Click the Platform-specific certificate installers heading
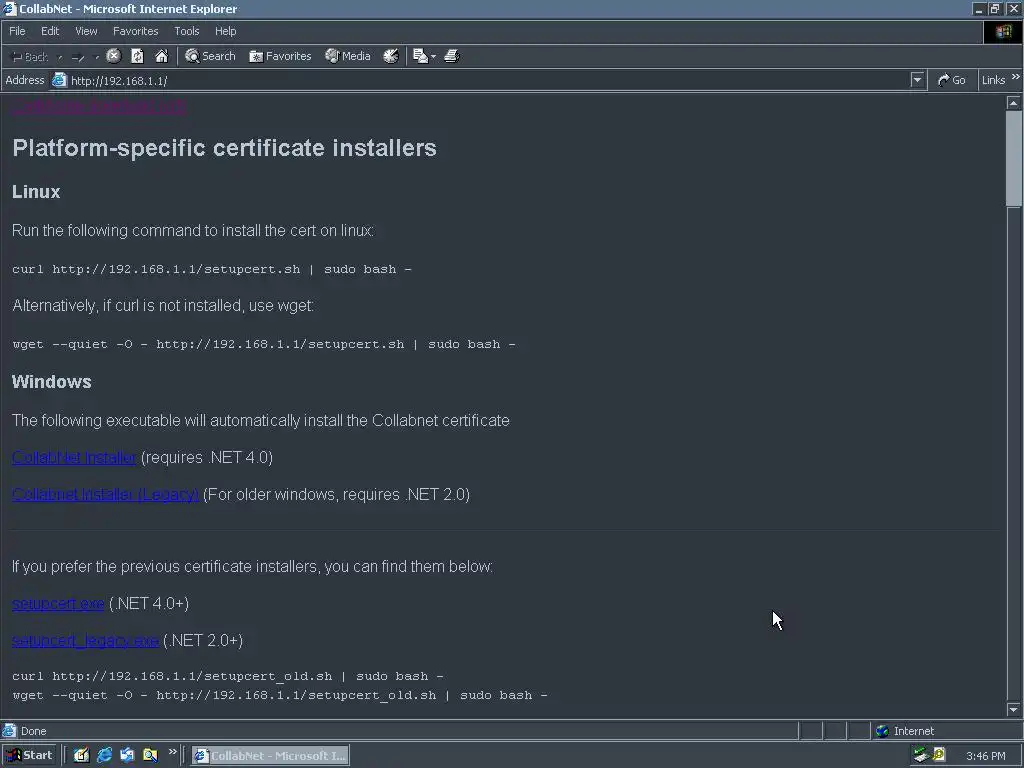 point(224,148)
